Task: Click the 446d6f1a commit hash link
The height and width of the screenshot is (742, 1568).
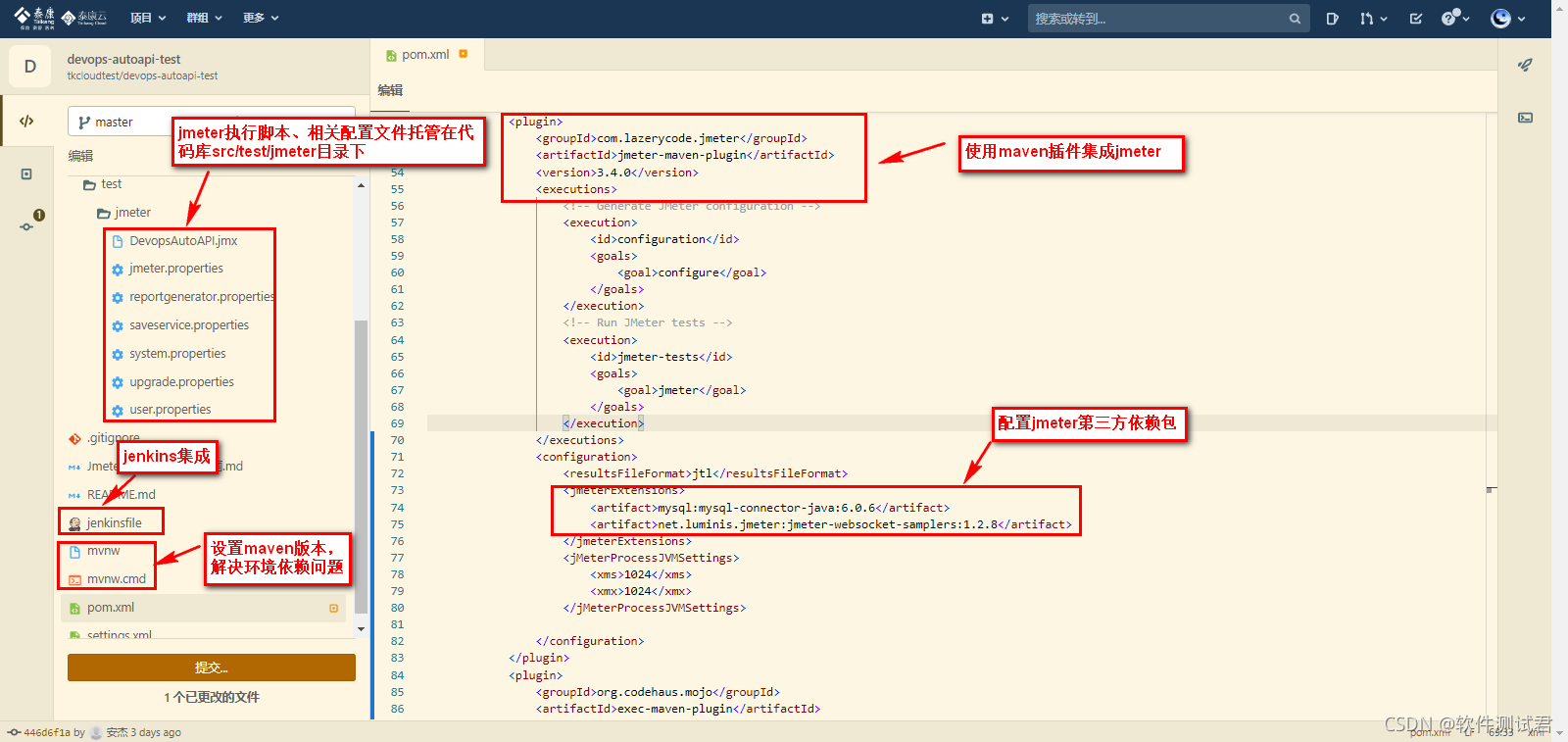Action: click(47, 732)
